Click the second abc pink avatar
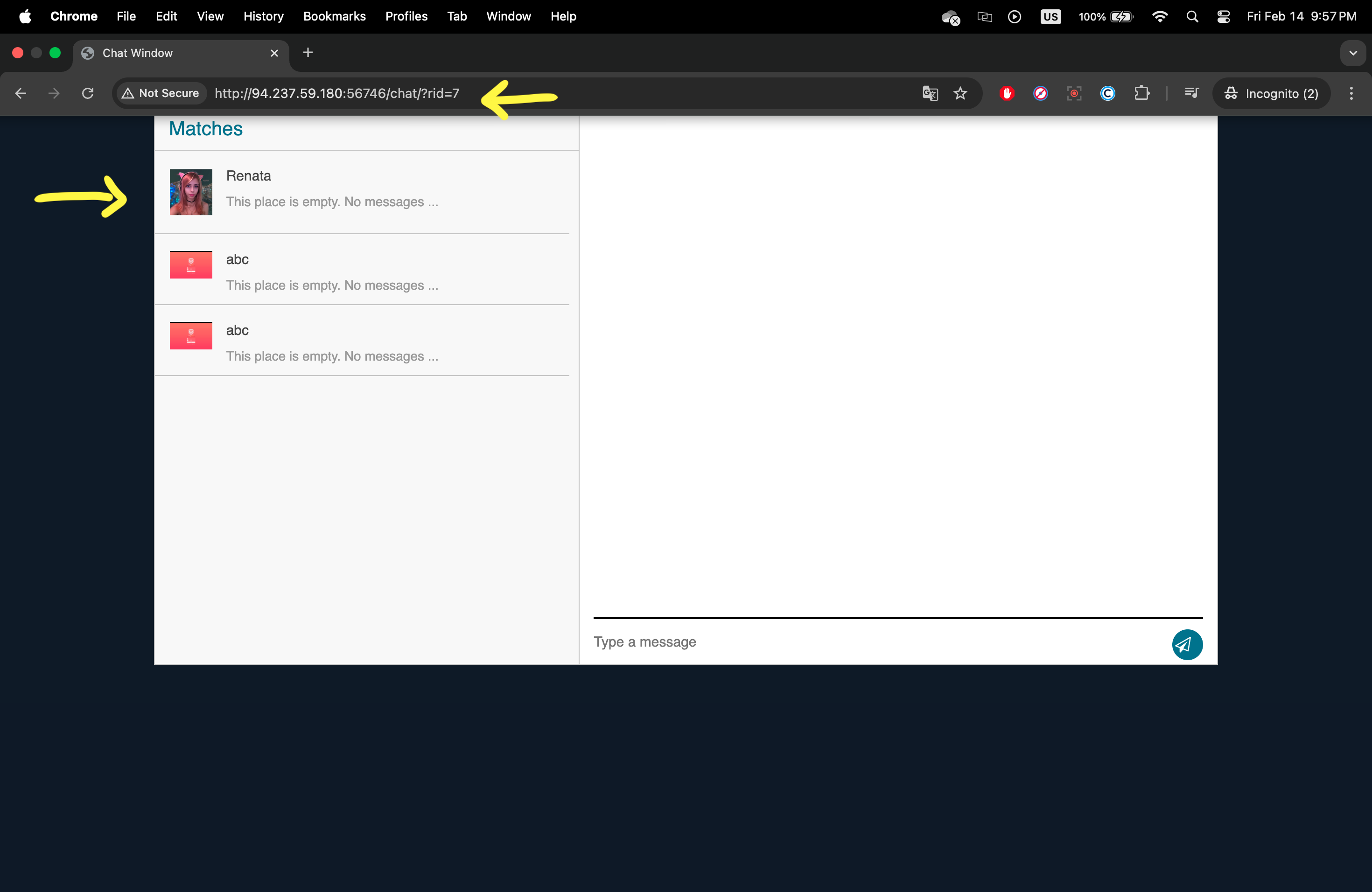 191,335
